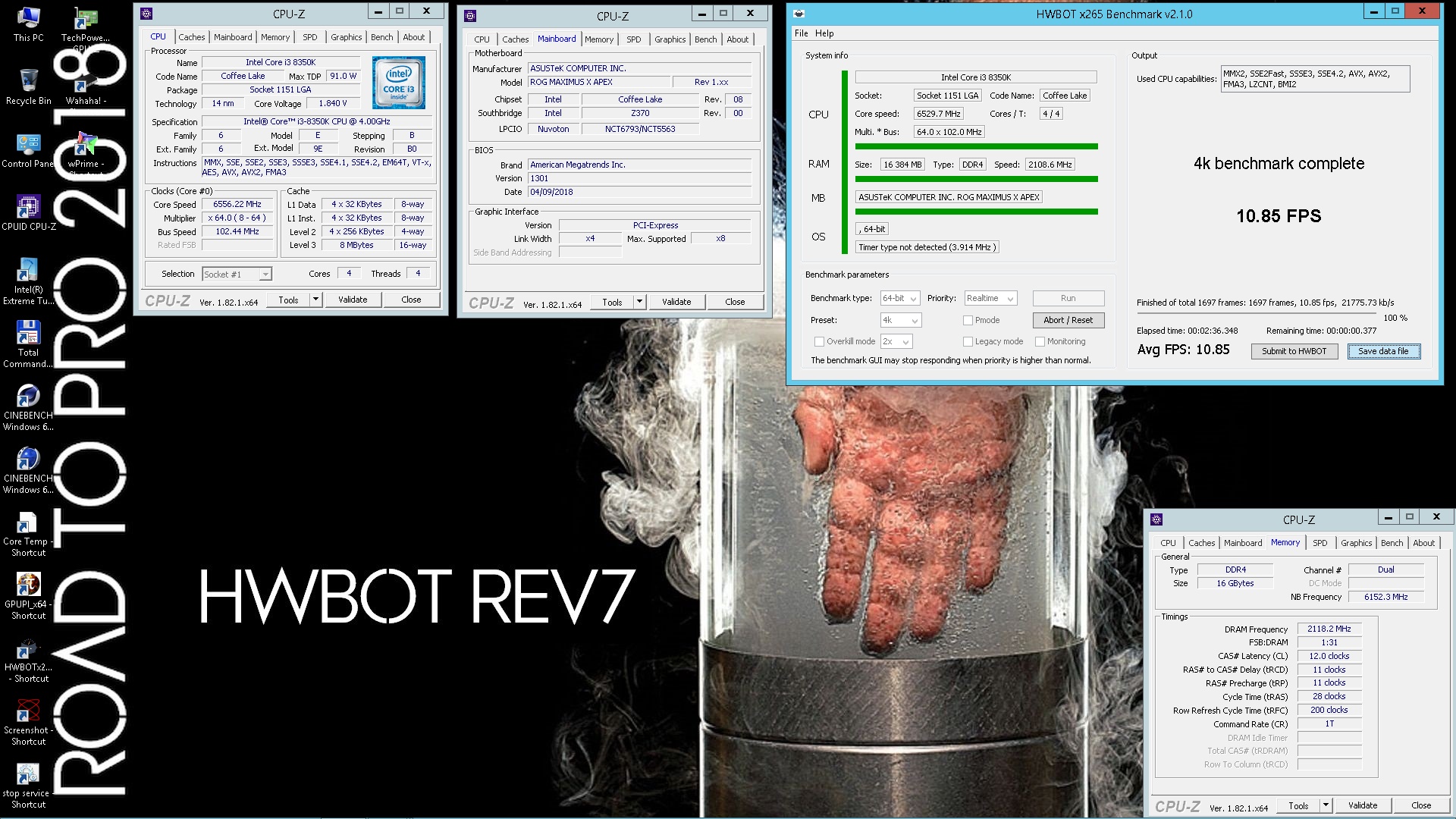Enable Pmode checkbox in HWBOT x265
The image size is (1456, 819).
[968, 321]
